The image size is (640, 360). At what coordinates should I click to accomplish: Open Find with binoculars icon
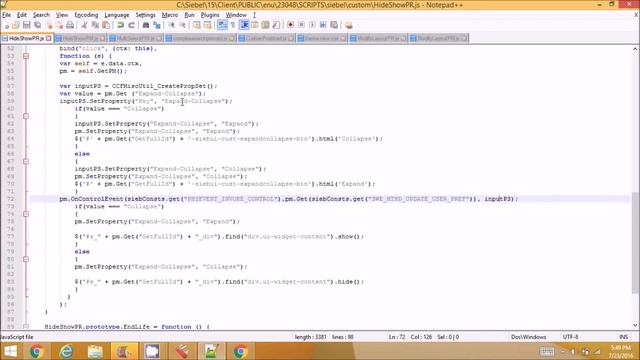point(146,25)
